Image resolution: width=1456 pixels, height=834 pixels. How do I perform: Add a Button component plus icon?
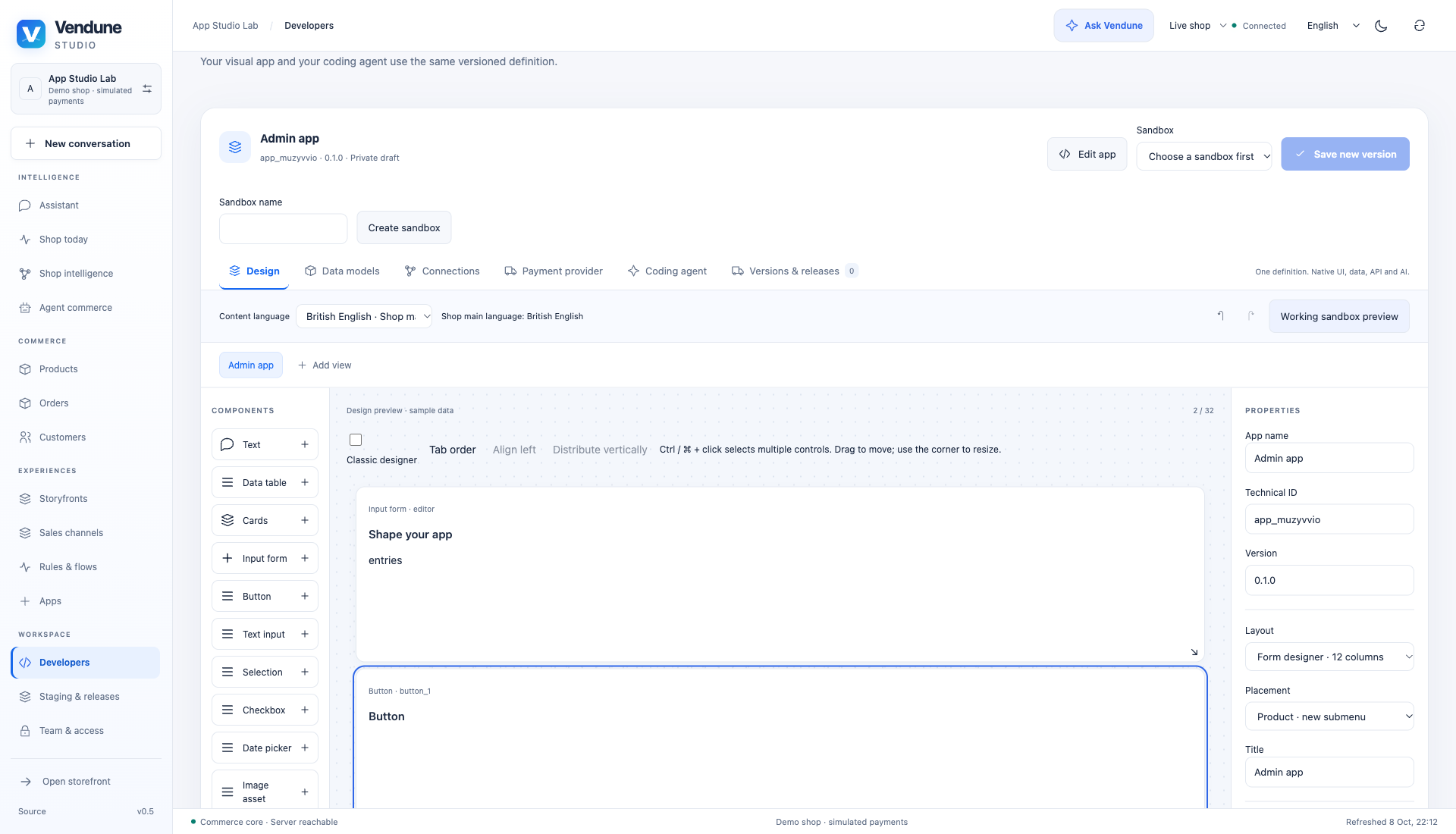[305, 596]
